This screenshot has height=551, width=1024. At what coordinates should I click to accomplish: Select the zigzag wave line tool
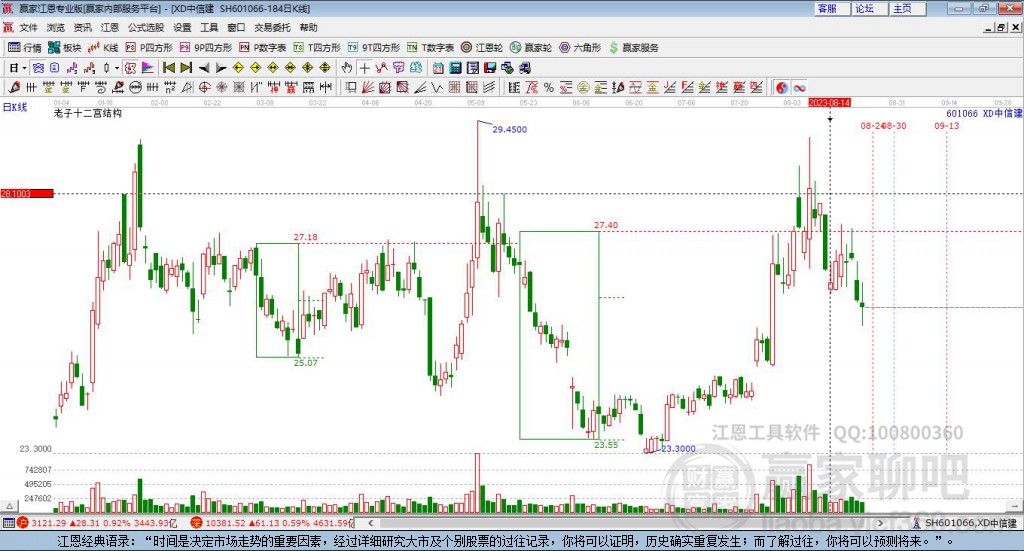[x=436, y=87]
